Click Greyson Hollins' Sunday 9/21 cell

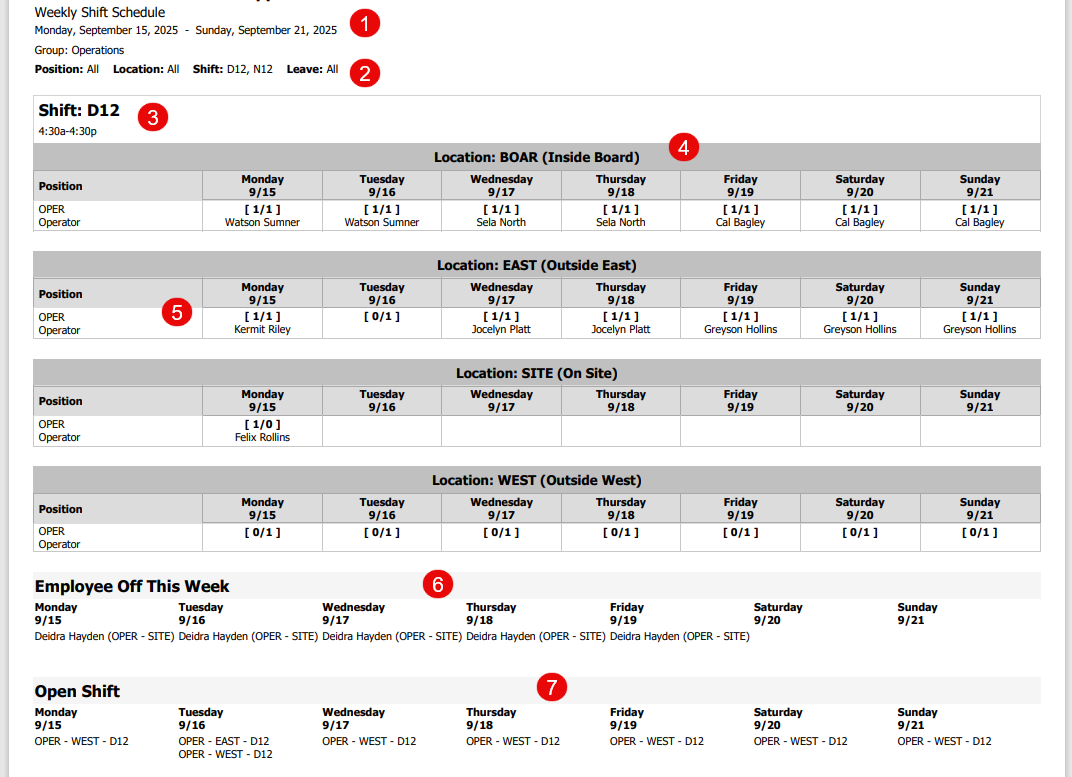click(980, 323)
